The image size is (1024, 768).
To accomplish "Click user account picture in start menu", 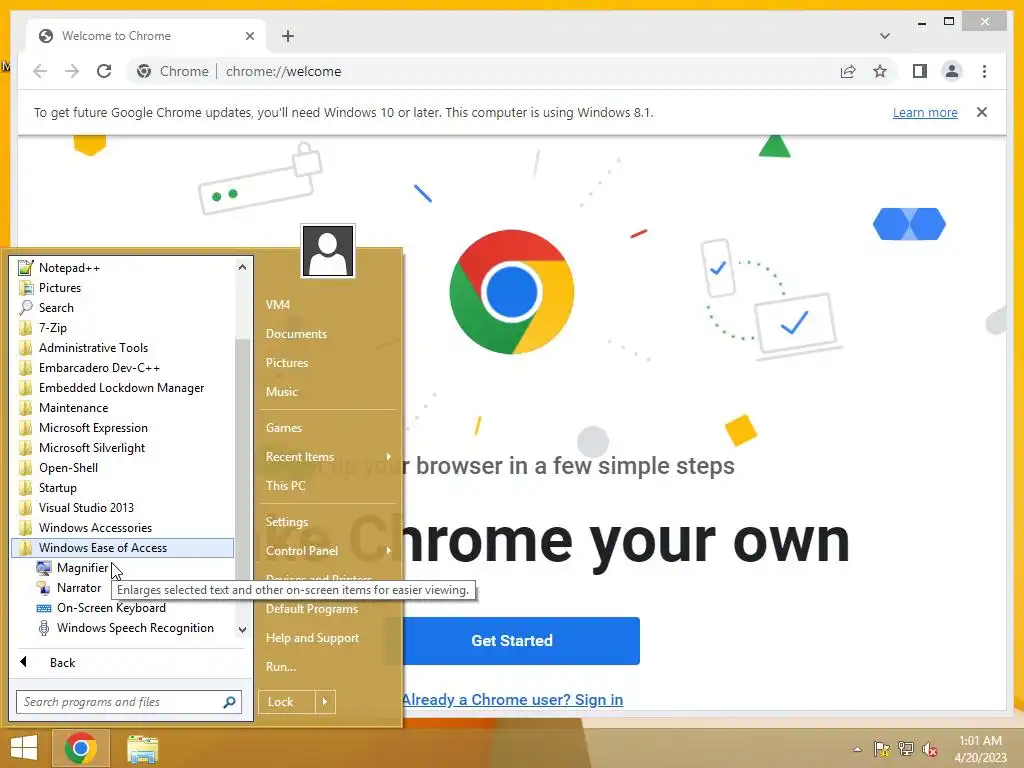I will pyautogui.click(x=328, y=251).
